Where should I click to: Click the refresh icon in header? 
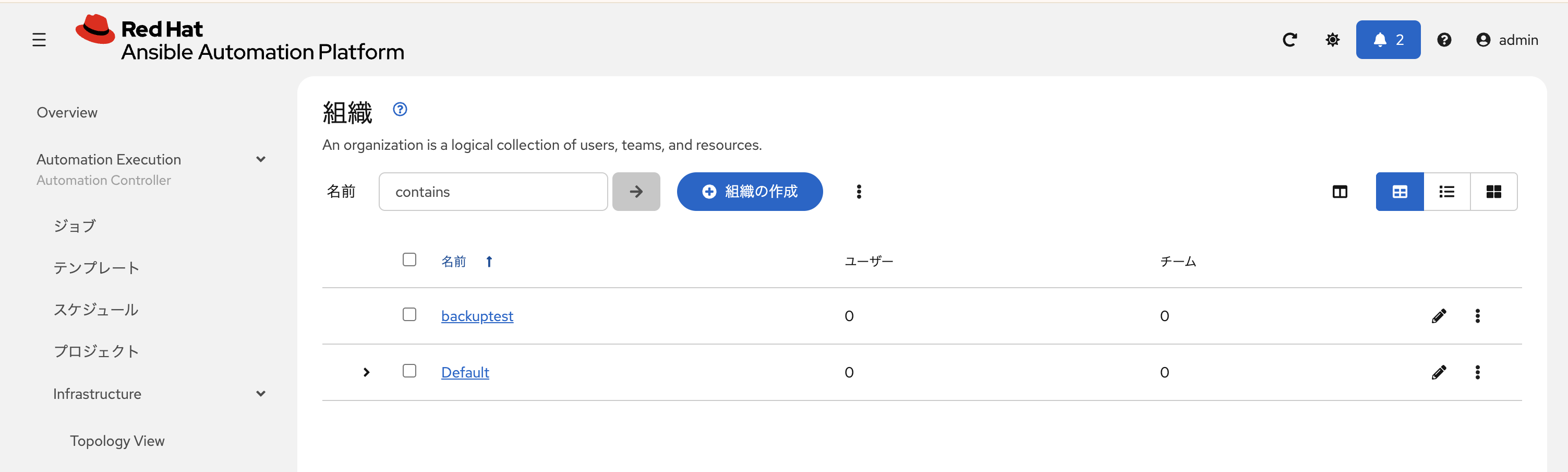coord(1289,40)
